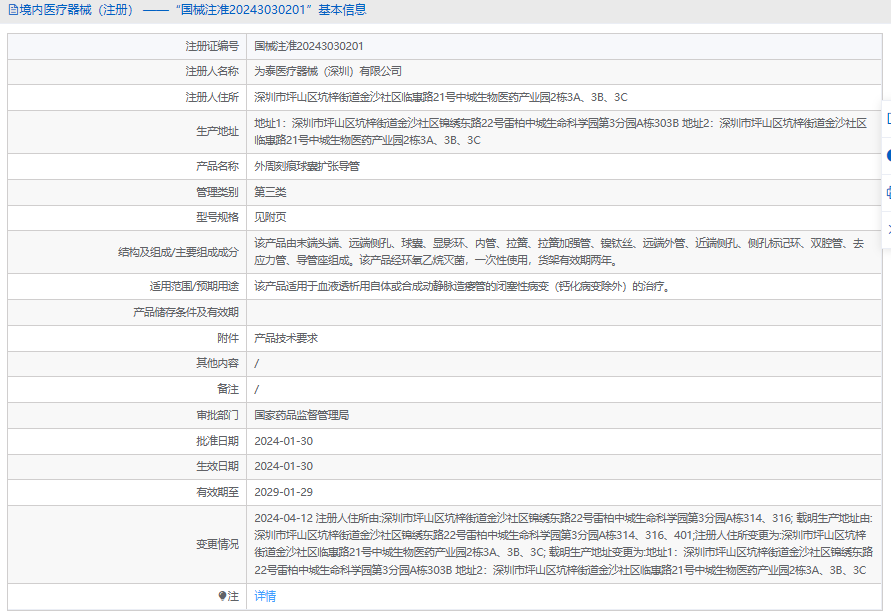Click the 批准日期 label

tap(218, 441)
